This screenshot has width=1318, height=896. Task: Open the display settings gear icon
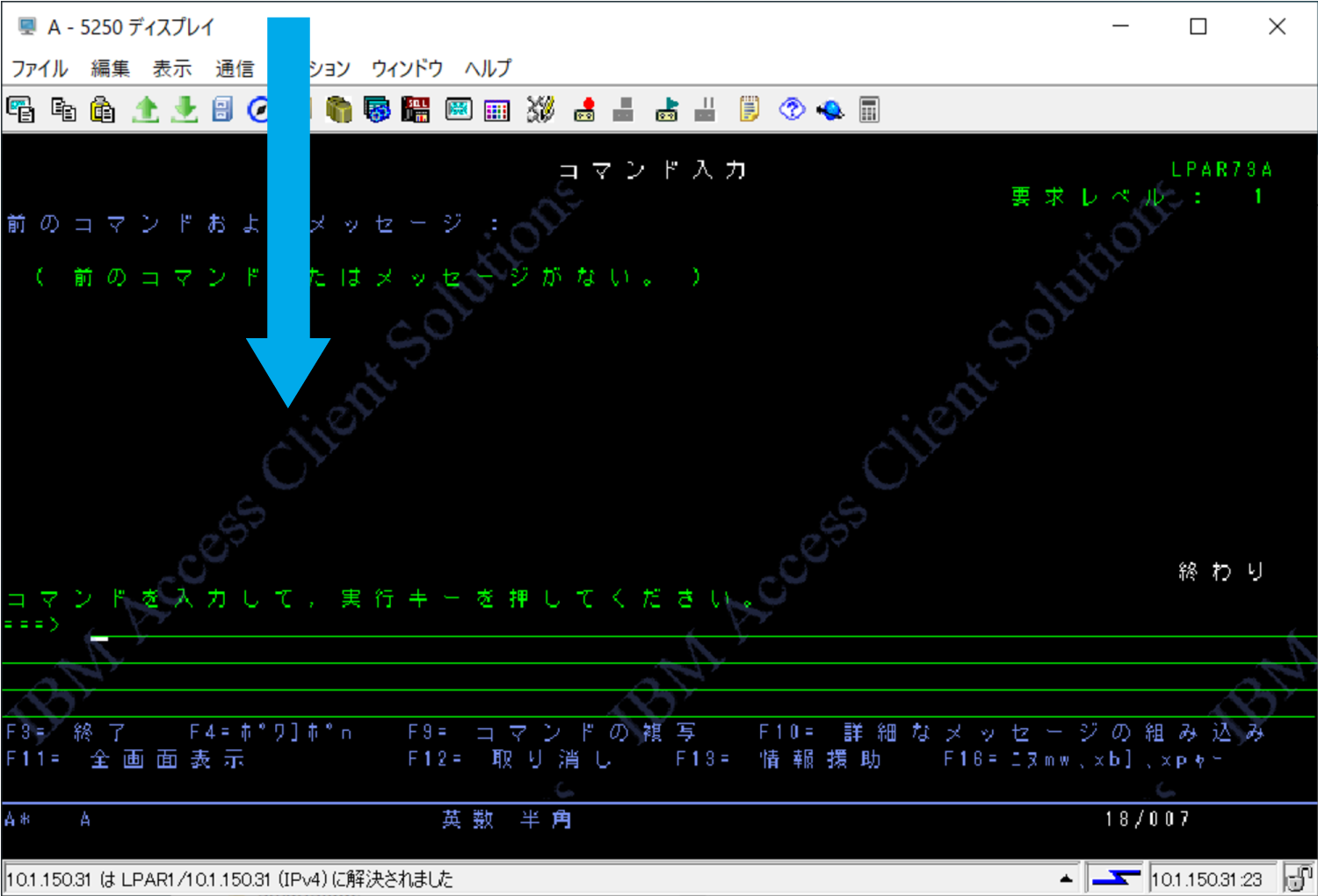tap(377, 110)
